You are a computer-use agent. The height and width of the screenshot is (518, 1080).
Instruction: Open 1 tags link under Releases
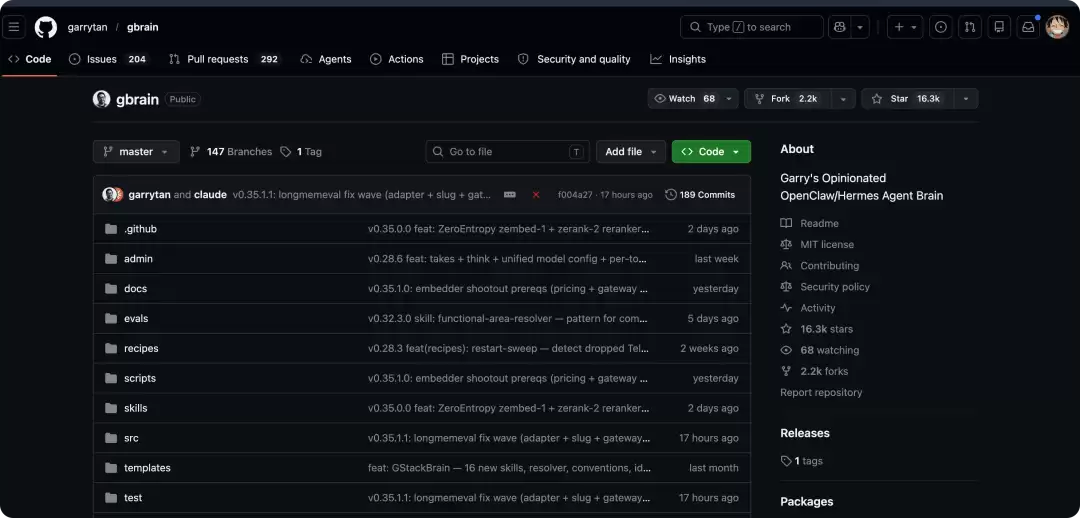pyautogui.click(x=802, y=461)
